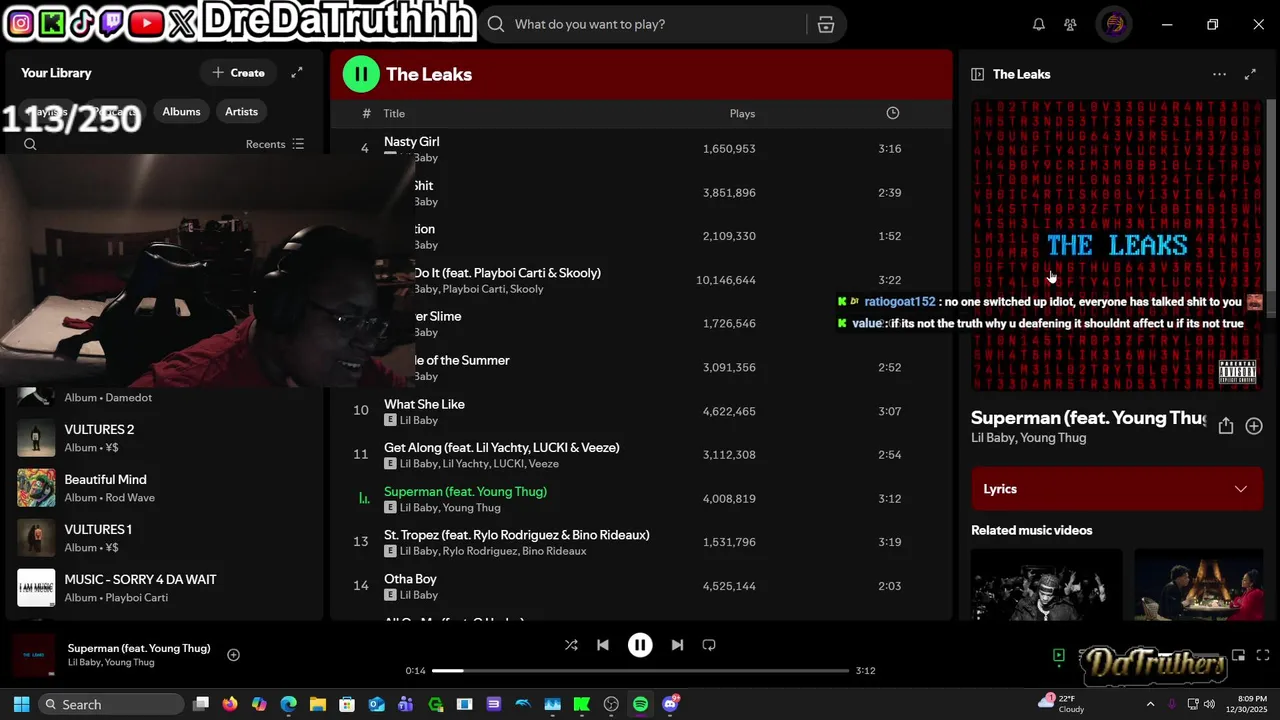Skip to the next track
Image resolution: width=1280 pixels, height=720 pixels.
677,645
